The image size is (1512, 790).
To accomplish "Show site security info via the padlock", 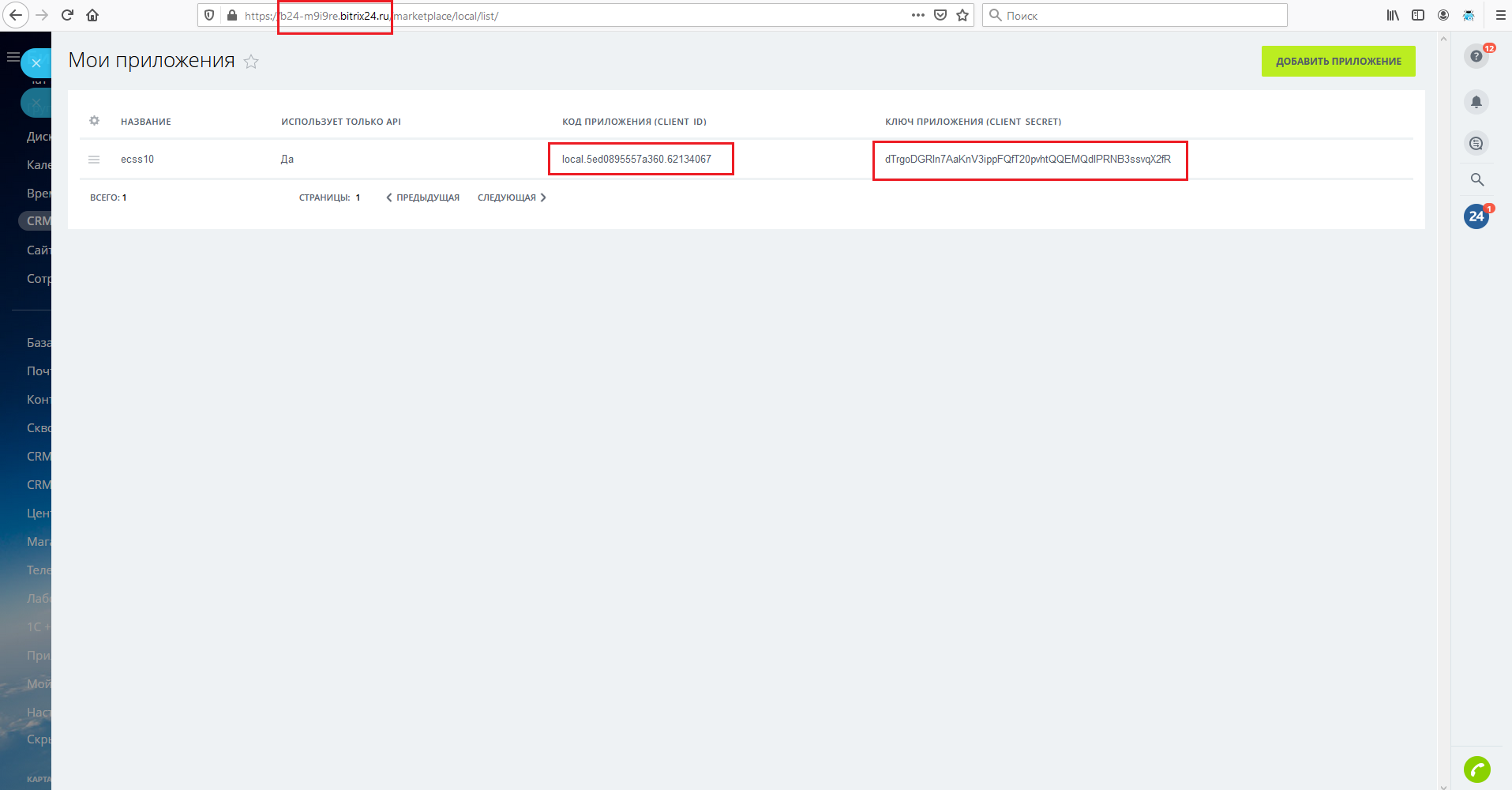I will [x=232, y=15].
